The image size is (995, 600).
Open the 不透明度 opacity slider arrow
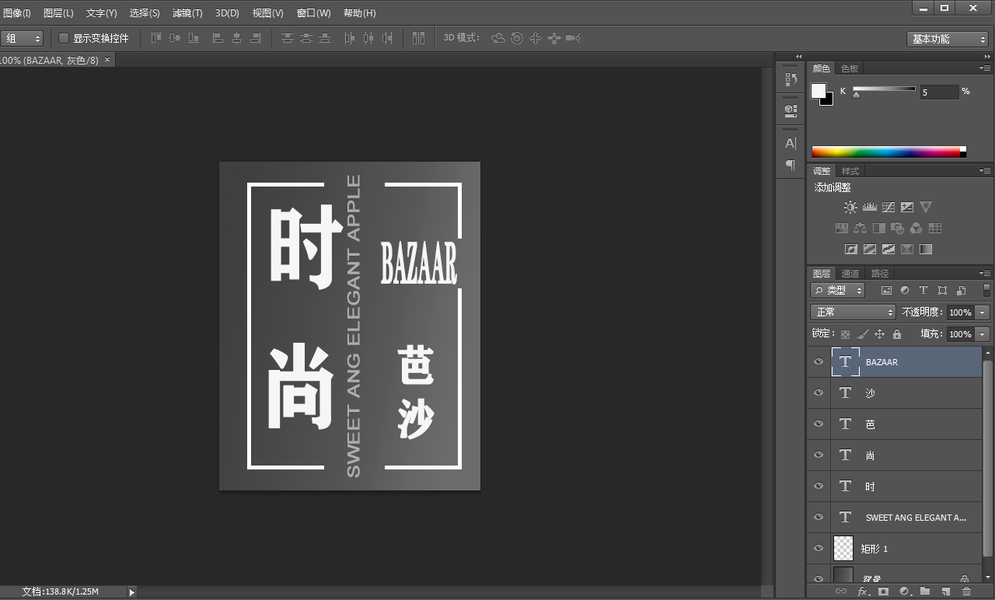[983, 312]
